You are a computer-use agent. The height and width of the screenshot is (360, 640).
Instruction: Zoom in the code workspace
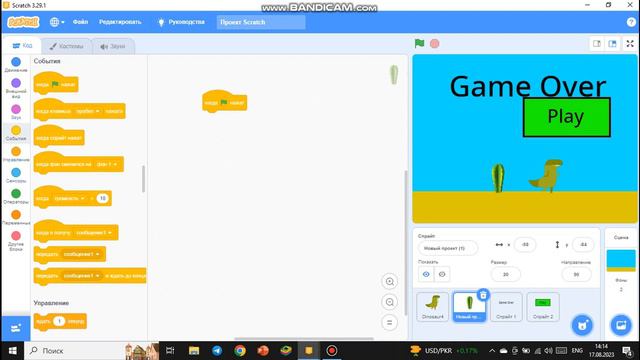389,281
